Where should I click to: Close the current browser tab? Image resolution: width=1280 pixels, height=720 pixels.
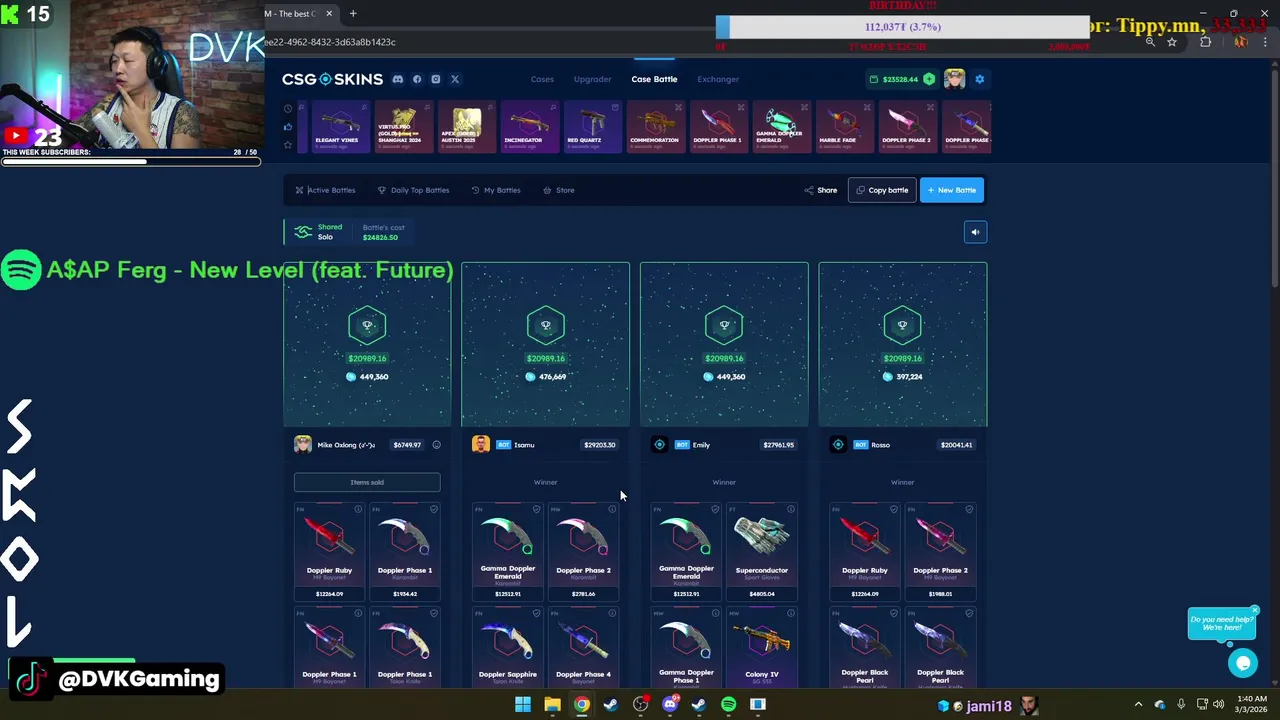[x=328, y=13]
